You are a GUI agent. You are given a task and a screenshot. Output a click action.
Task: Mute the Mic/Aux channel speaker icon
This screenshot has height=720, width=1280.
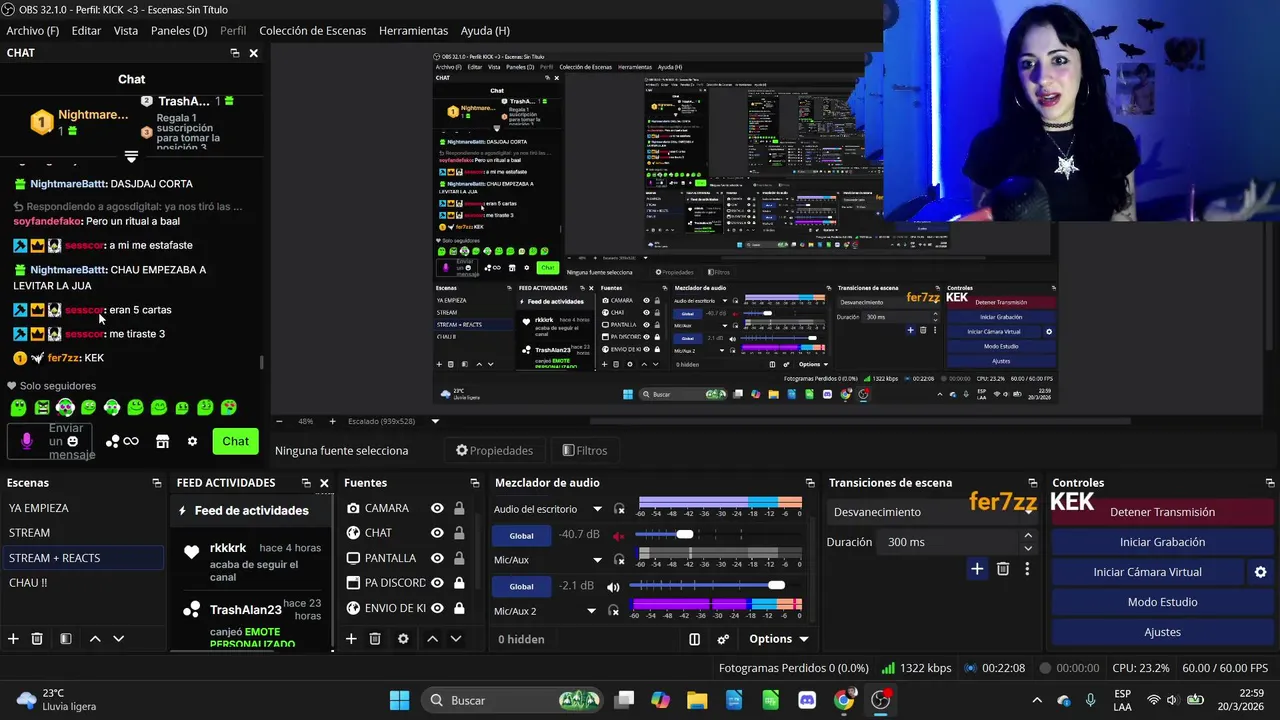click(613, 586)
